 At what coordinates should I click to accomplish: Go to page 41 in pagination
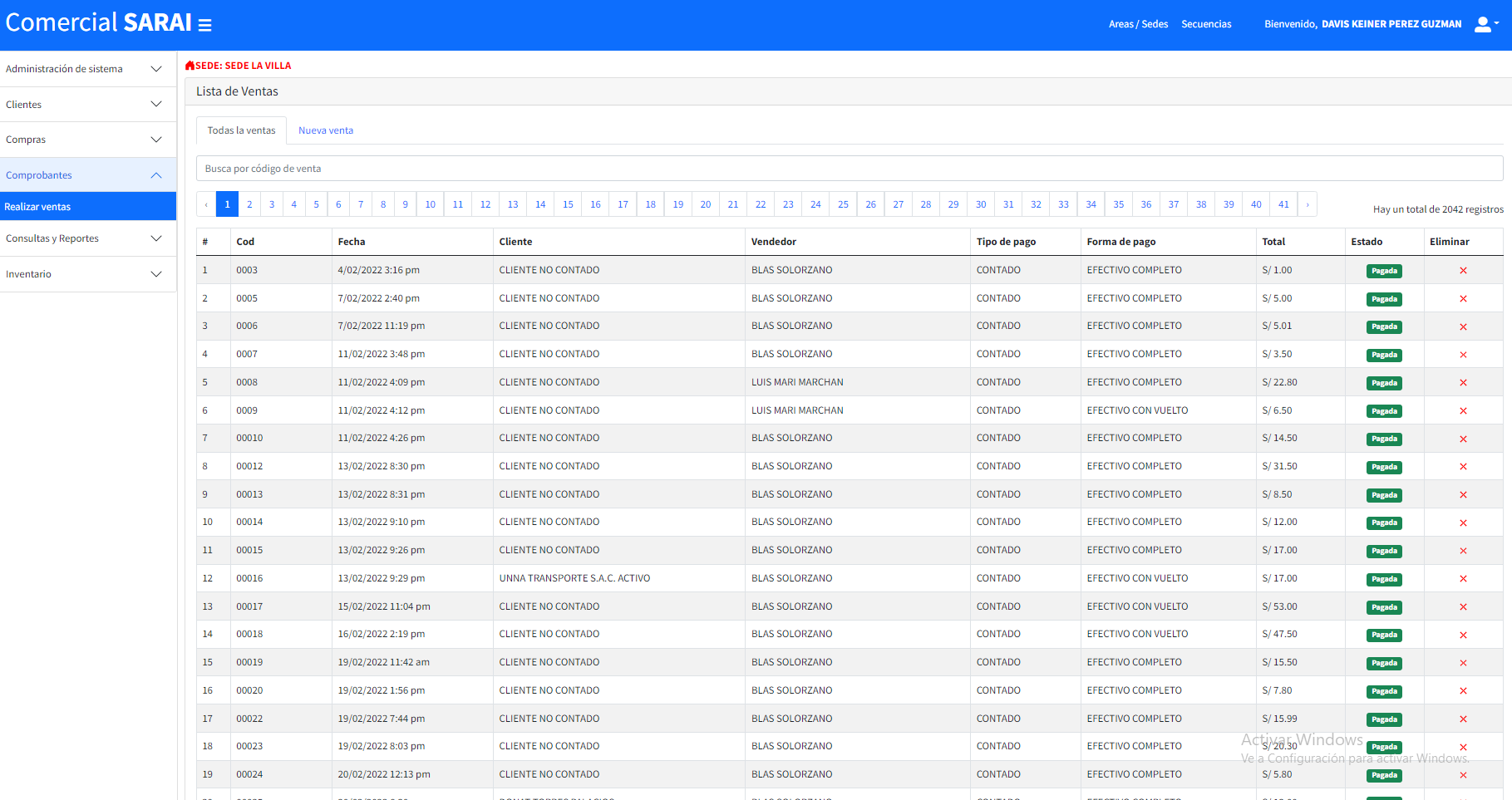[x=1283, y=204]
